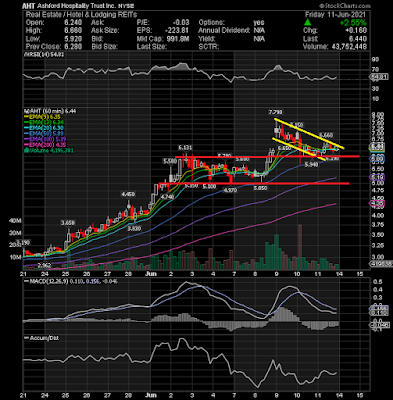Image resolution: width=393 pixels, height=400 pixels.
Task: Click the Yield N/A value
Action: tap(259, 38)
